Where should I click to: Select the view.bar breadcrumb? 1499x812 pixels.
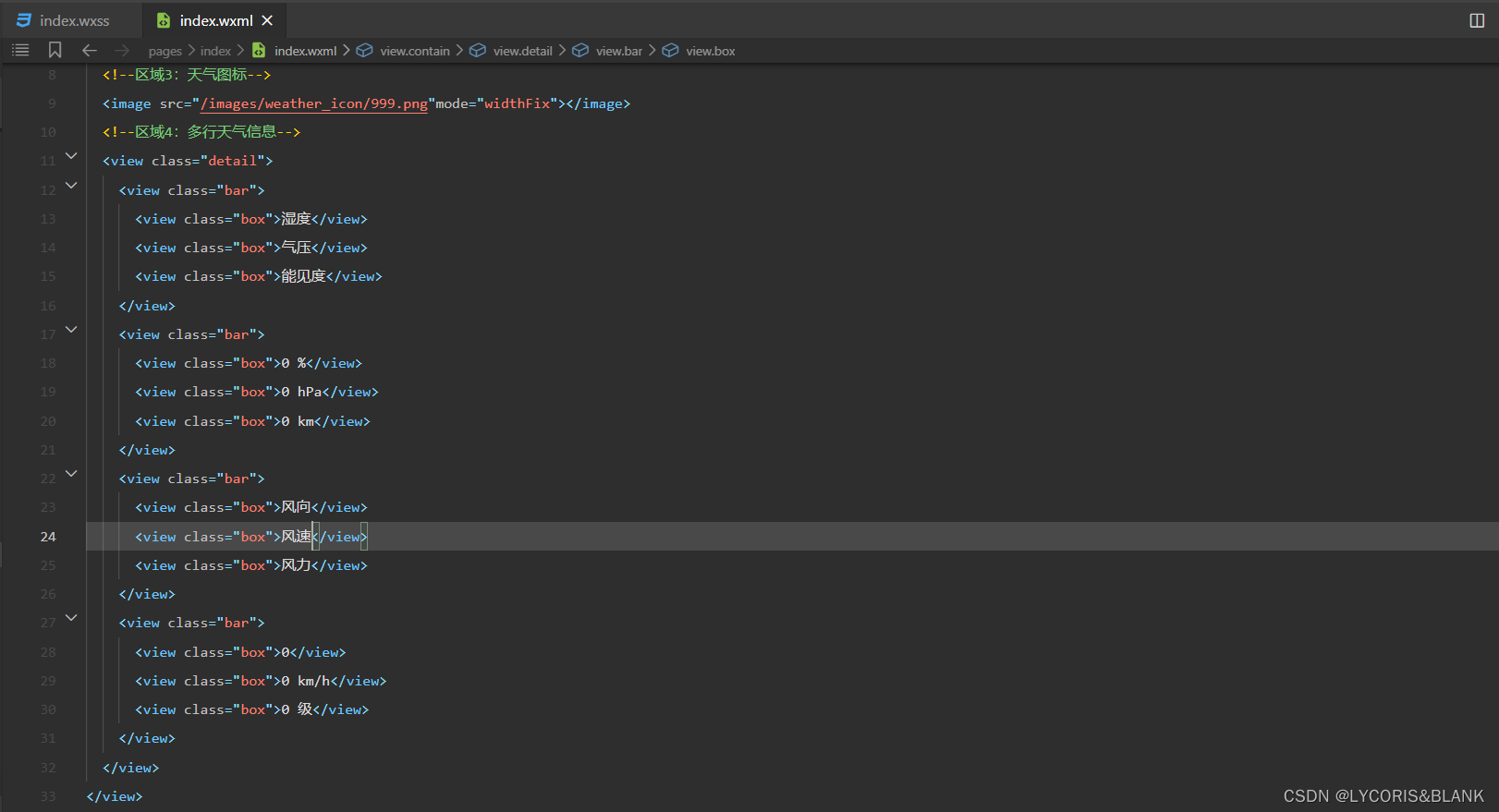(618, 51)
